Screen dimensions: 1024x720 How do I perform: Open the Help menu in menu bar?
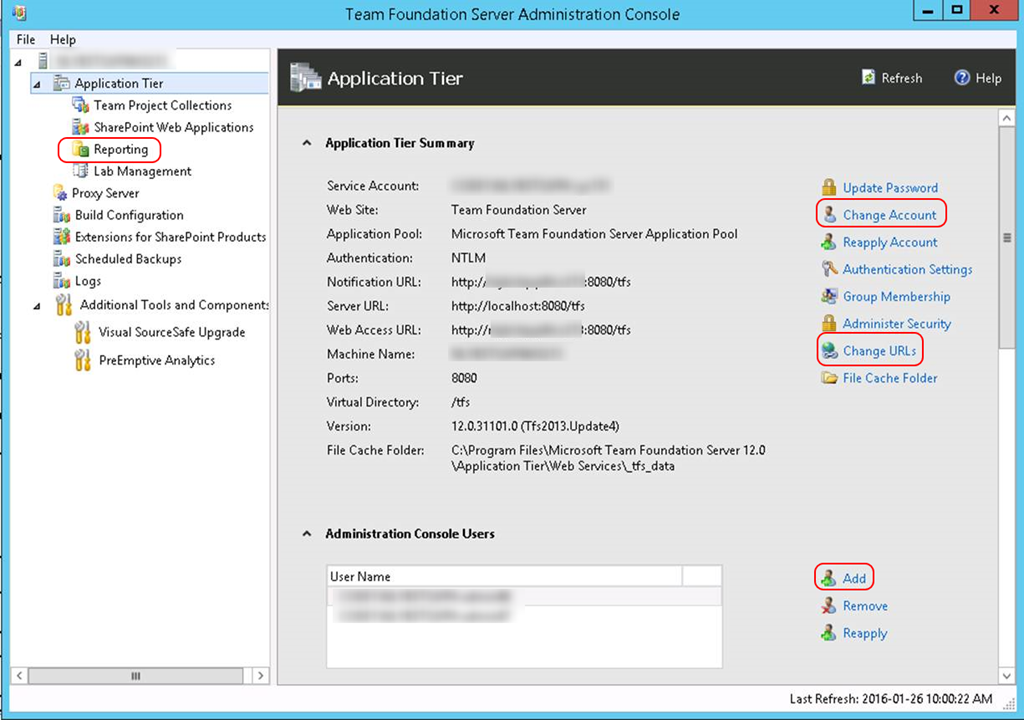63,40
